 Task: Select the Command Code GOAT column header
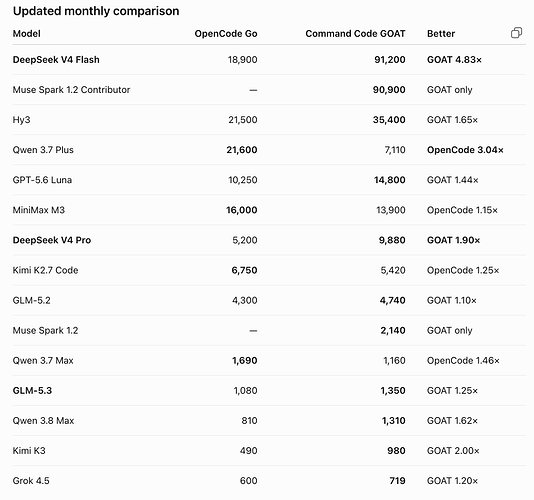pos(355,34)
